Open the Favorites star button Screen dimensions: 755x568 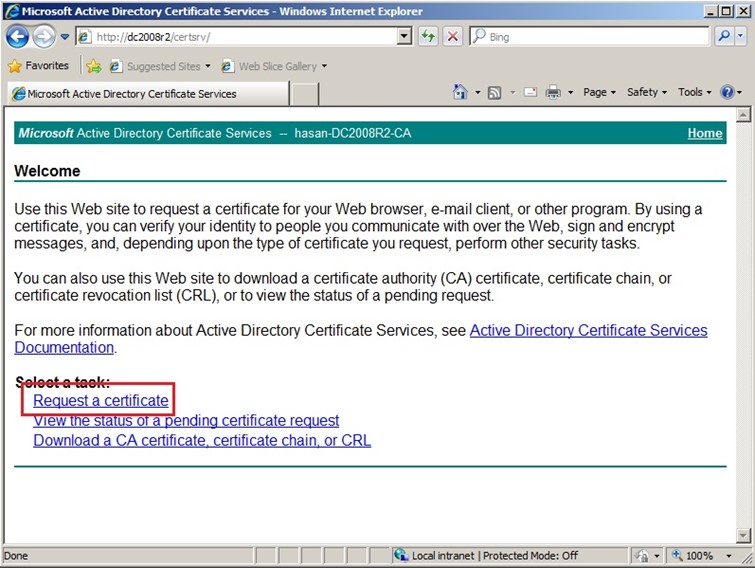point(39,66)
